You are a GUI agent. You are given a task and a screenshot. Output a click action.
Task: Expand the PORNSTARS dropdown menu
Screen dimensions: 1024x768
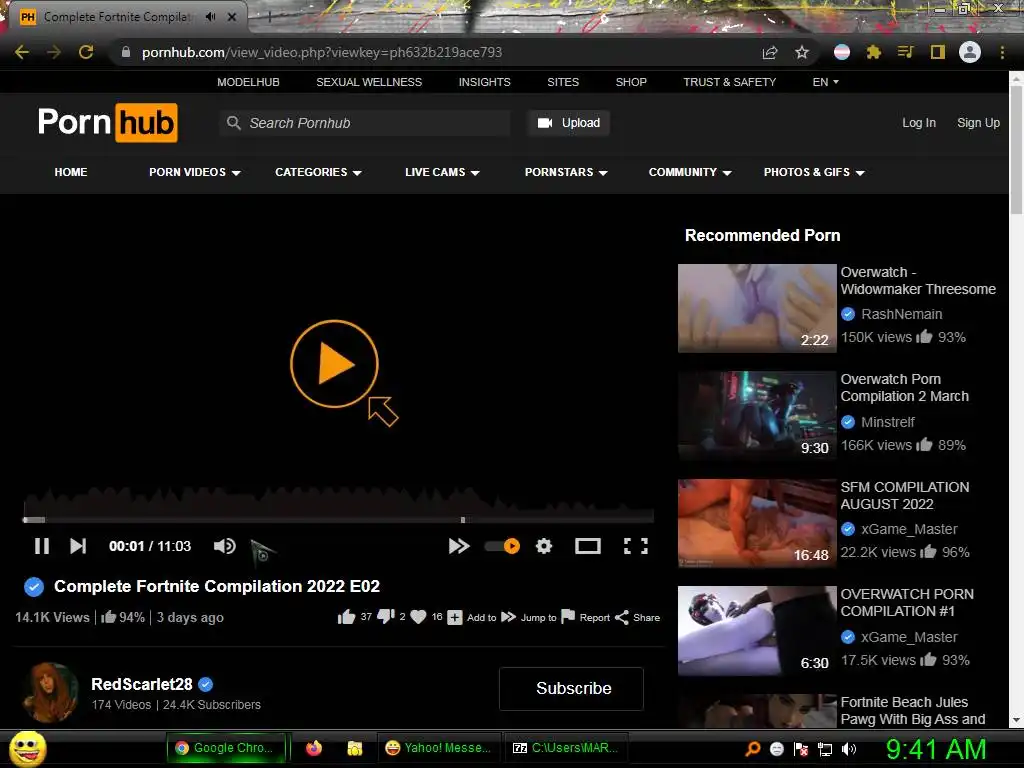click(566, 172)
